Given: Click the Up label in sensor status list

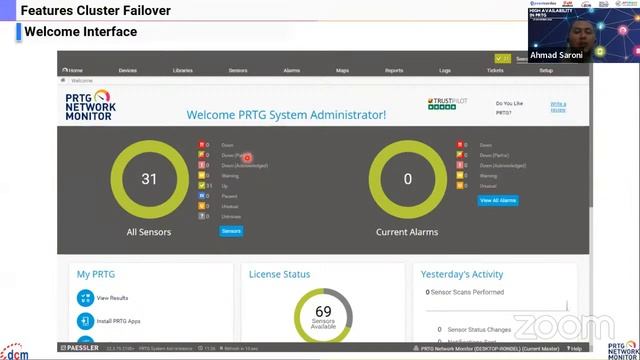Looking at the screenshot, I should 224,186.
